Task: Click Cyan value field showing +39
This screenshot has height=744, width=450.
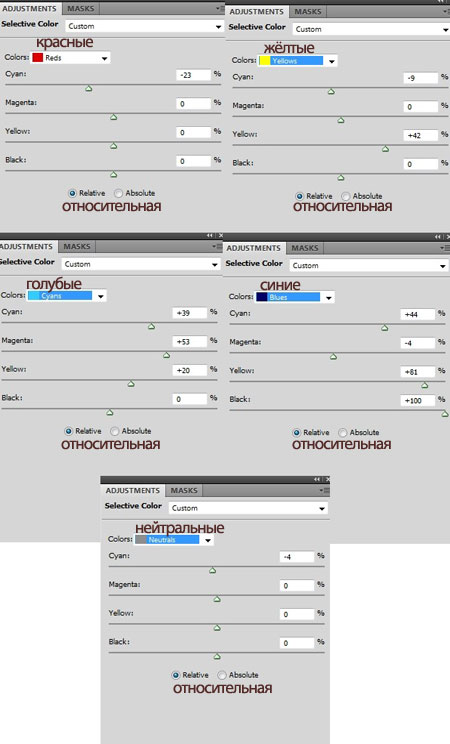Action: pos(189,313)
